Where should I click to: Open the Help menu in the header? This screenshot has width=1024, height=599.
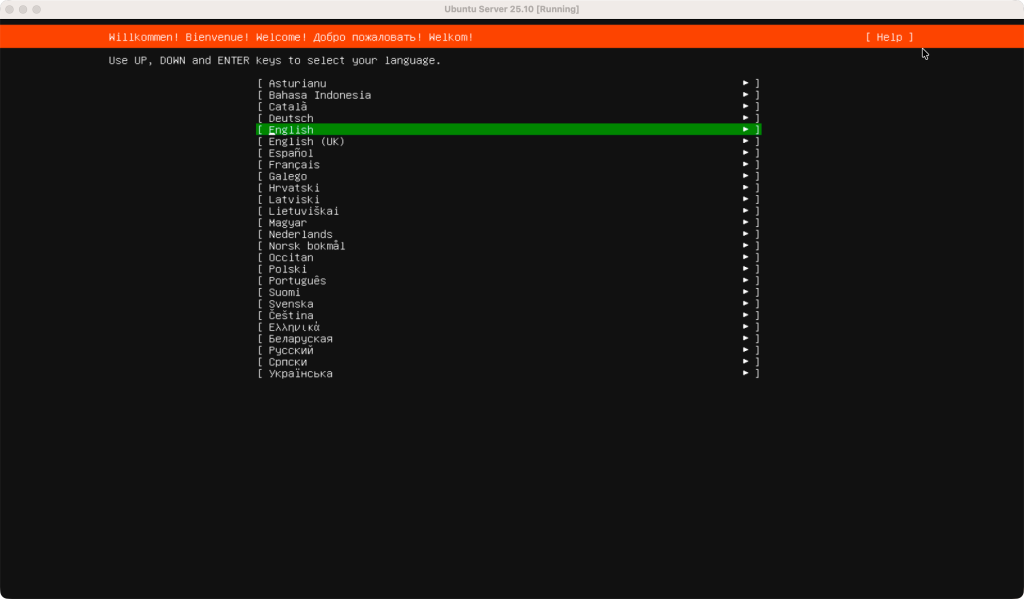click(x=889, y=37)
